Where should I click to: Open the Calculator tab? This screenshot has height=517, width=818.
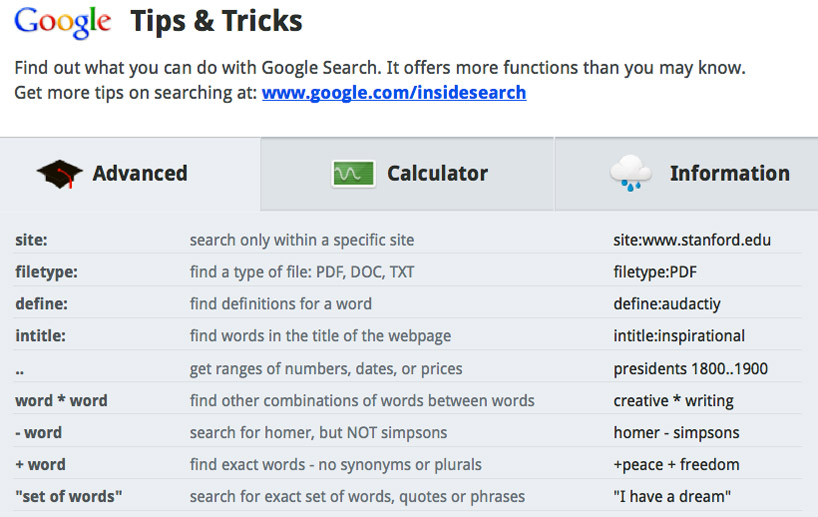point(437,174)
